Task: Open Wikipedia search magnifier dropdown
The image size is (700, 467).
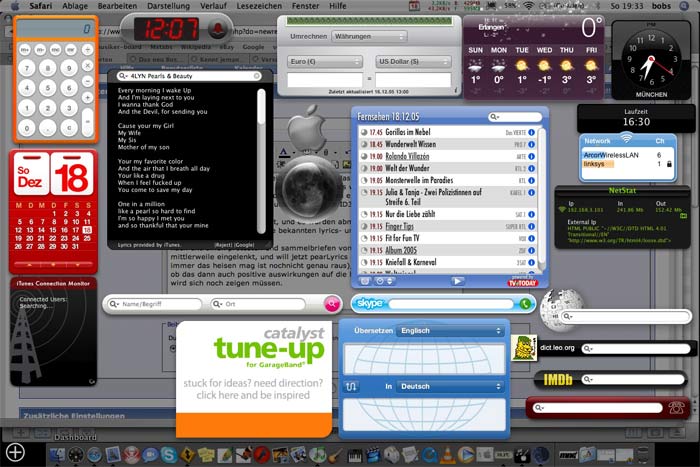Action: [568, 317]
